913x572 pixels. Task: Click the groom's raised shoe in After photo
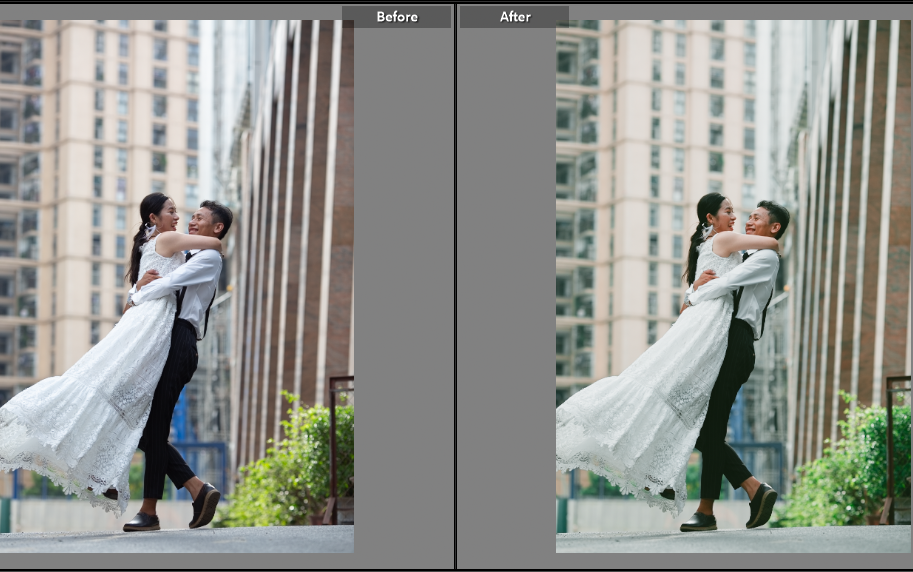coord(762,505)
